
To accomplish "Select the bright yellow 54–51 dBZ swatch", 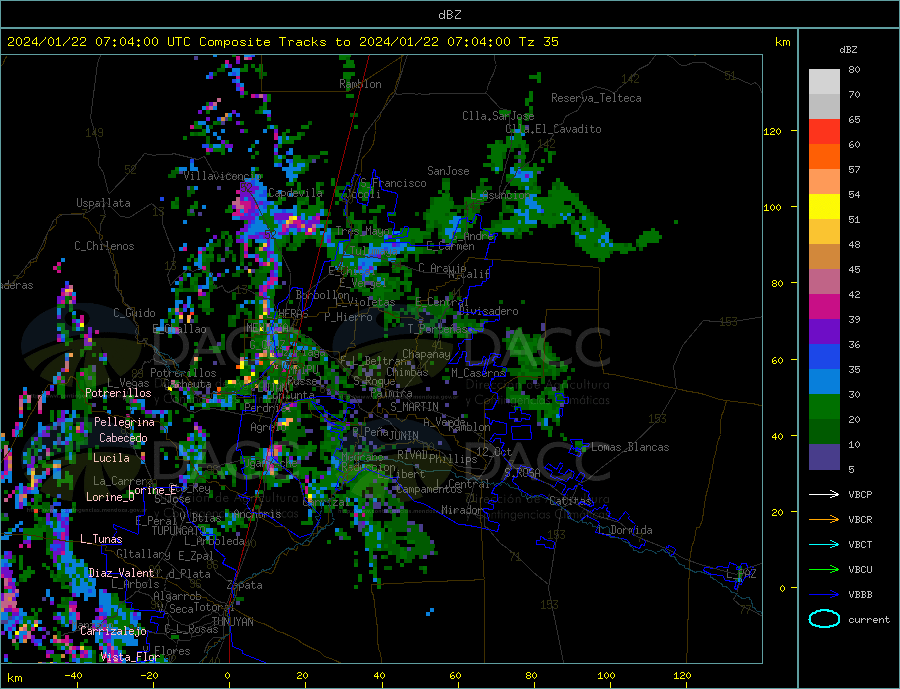I will [824, 207].
